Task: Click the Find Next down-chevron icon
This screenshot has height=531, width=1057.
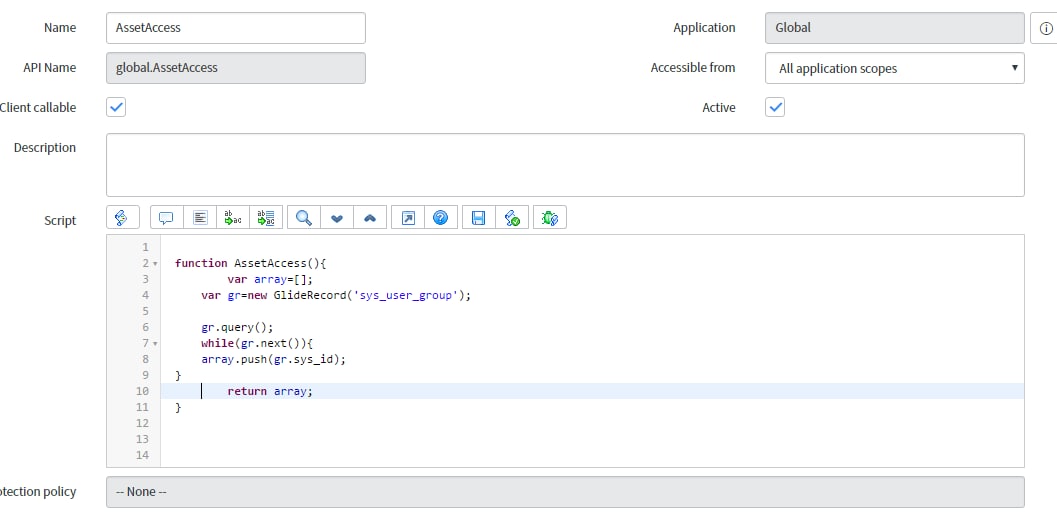Action: [x=337, y=218]
